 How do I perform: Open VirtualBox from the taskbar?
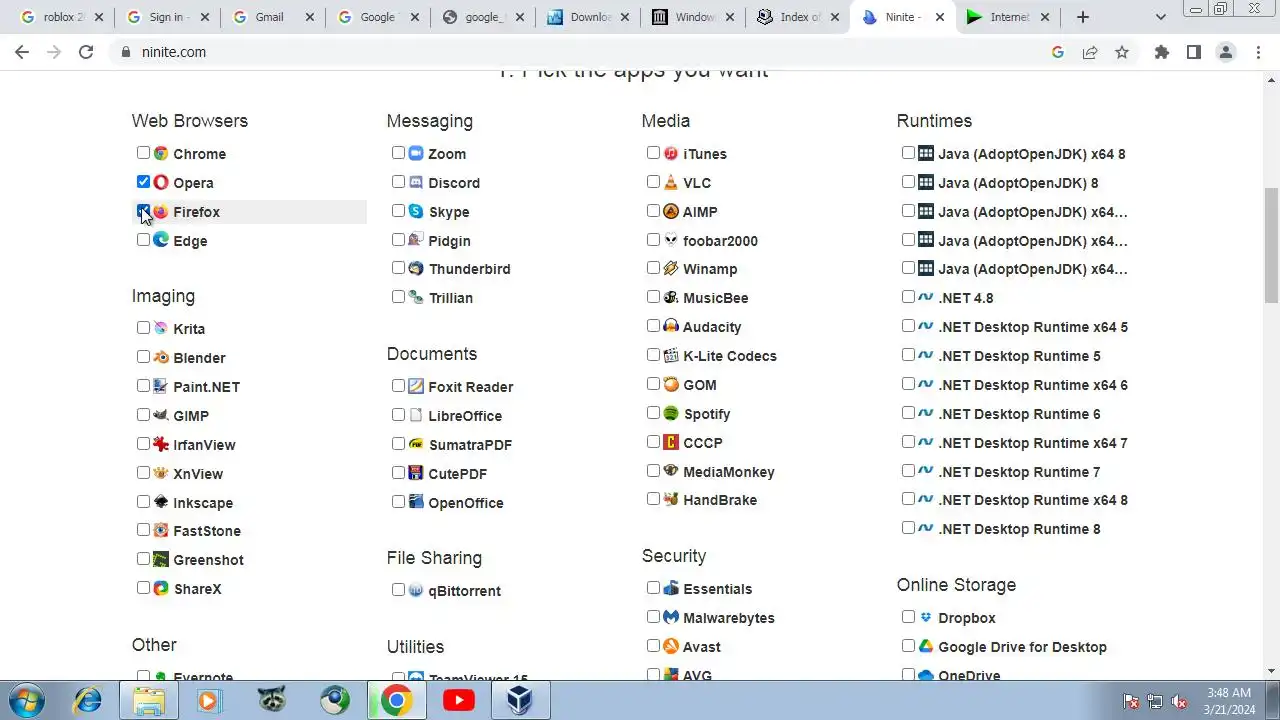tap(520, 700)
